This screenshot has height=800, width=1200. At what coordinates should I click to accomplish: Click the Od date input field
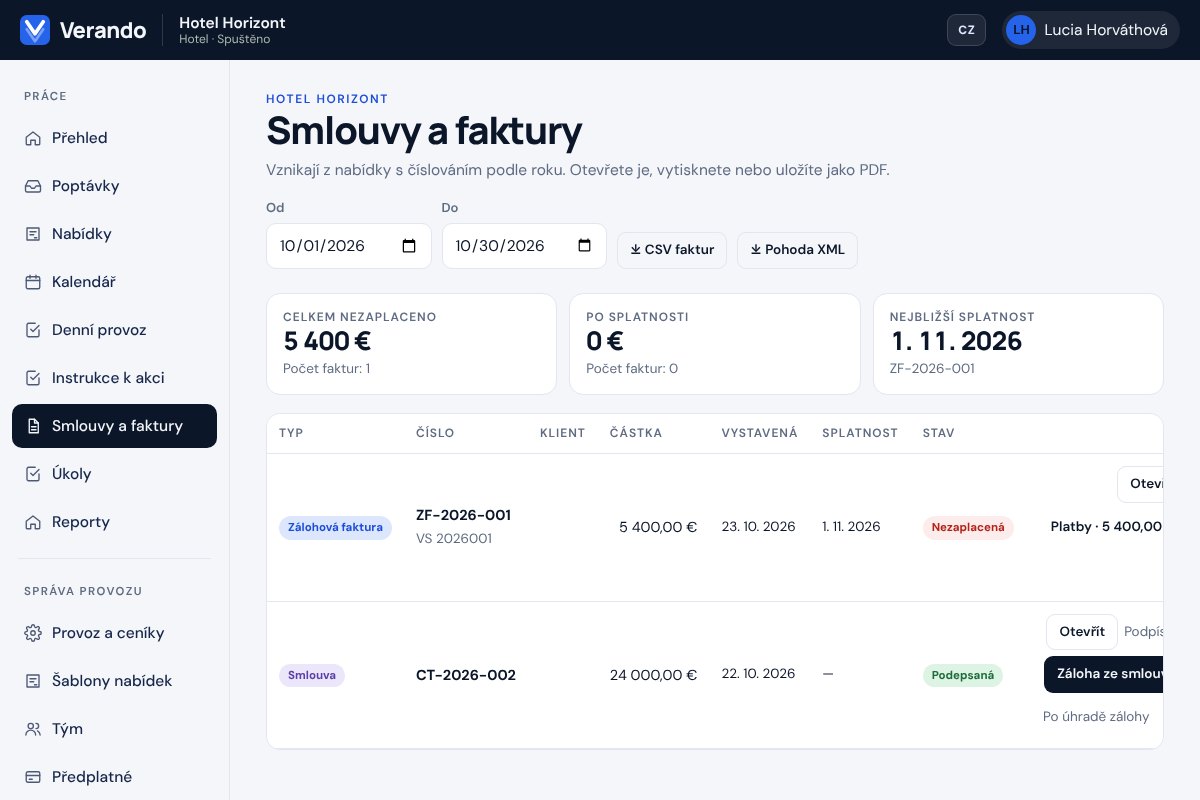[349, 246]
